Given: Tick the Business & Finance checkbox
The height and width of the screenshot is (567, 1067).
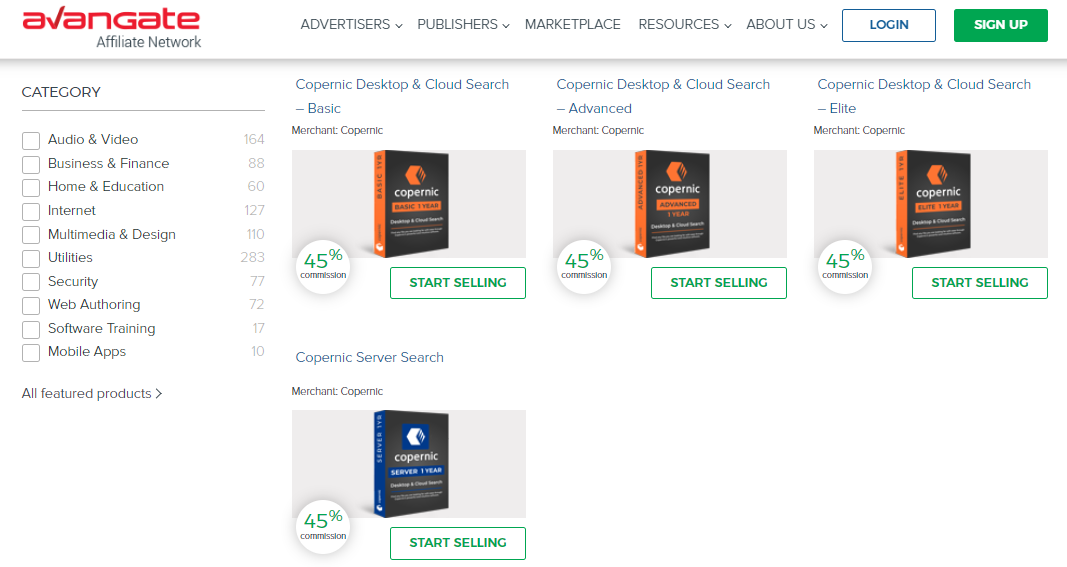Looking at the screenshot, I should click(x=31, y=165).
